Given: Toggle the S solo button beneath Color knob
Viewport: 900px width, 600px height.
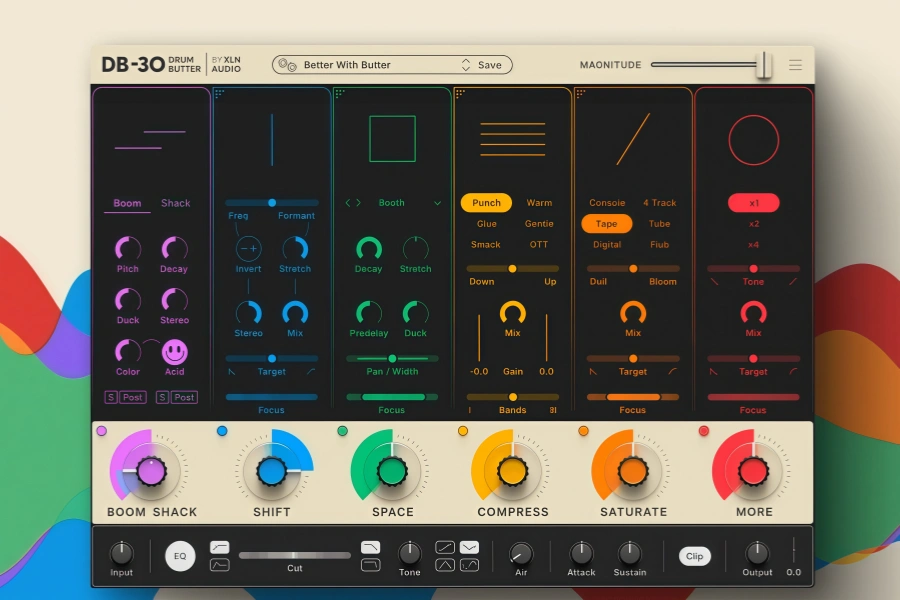Looking at the screenshot, I should (x=110, y=397).
